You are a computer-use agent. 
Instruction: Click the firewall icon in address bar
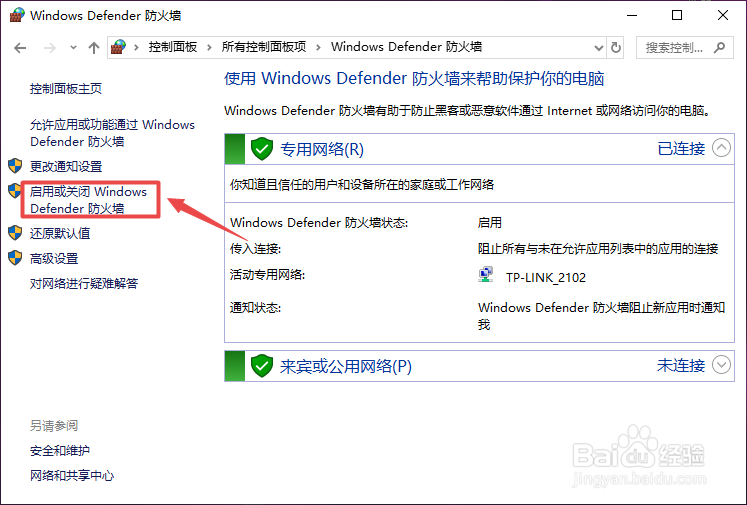pyautogui.click(x=118, y=47)
